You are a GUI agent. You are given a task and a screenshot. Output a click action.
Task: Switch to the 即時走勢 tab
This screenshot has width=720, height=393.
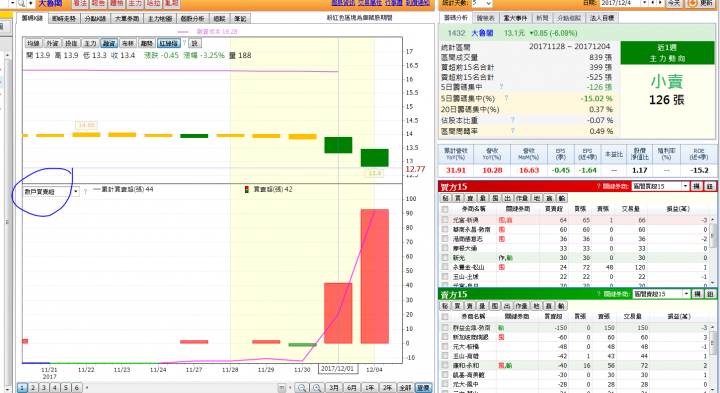pyautogui.click(x=63, y=19)
